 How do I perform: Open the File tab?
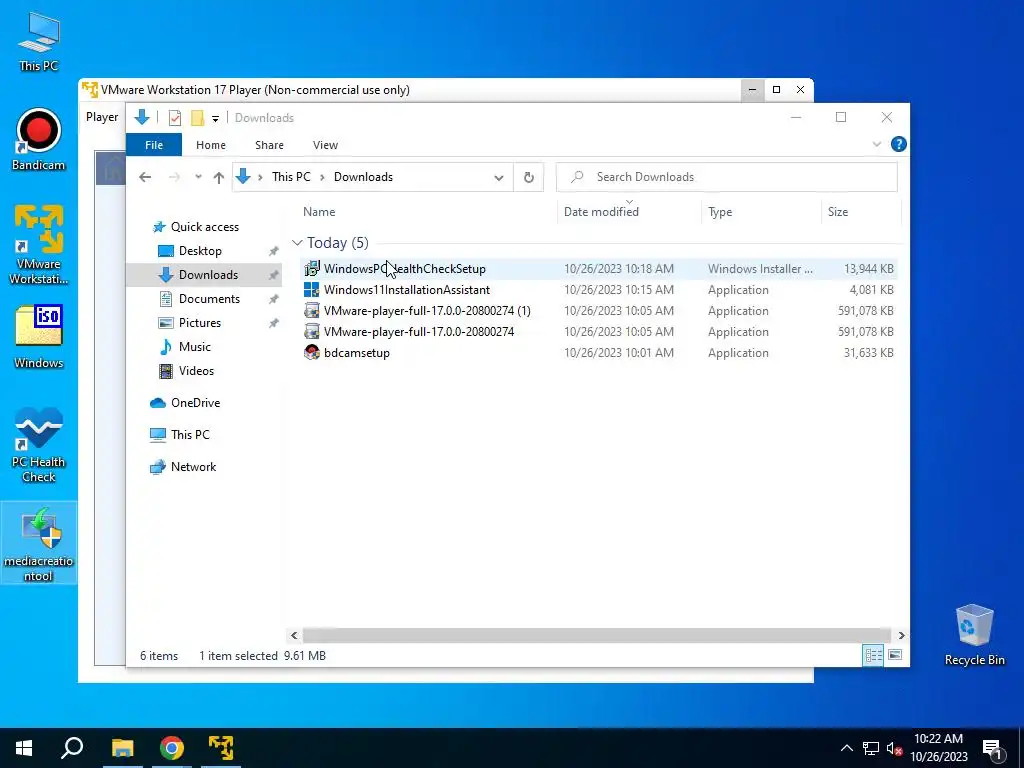[x=153, y=145]
